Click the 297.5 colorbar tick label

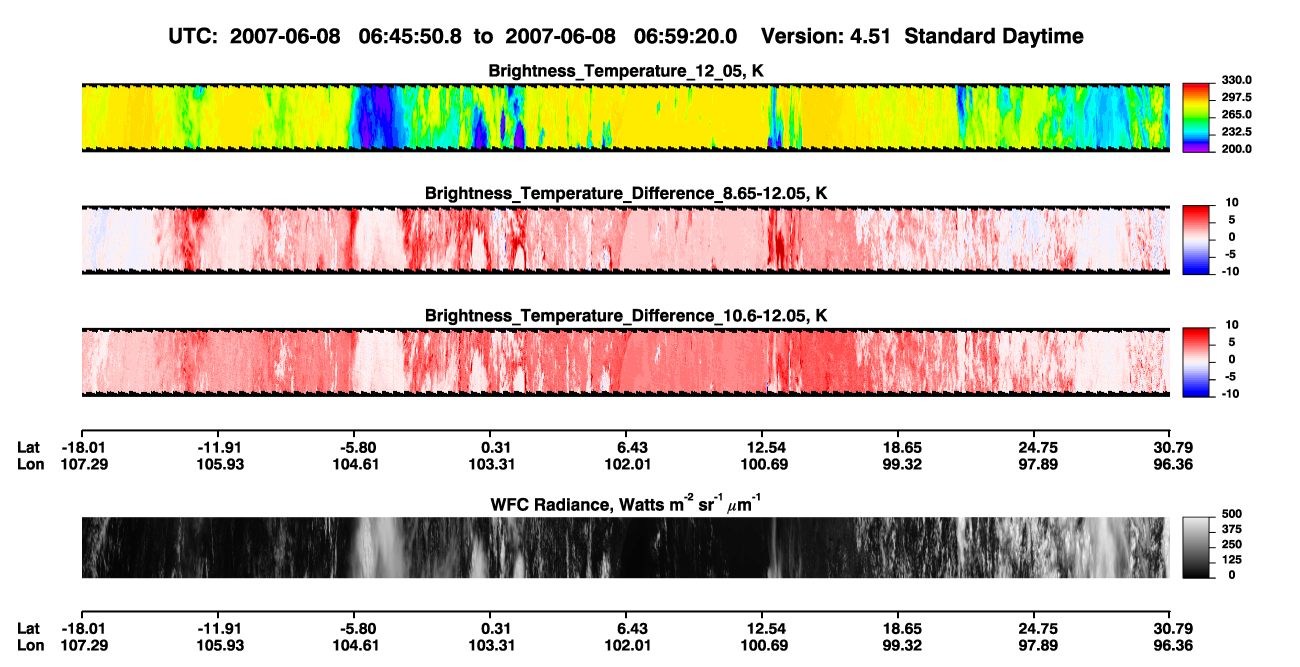[x=1237, y=98]
